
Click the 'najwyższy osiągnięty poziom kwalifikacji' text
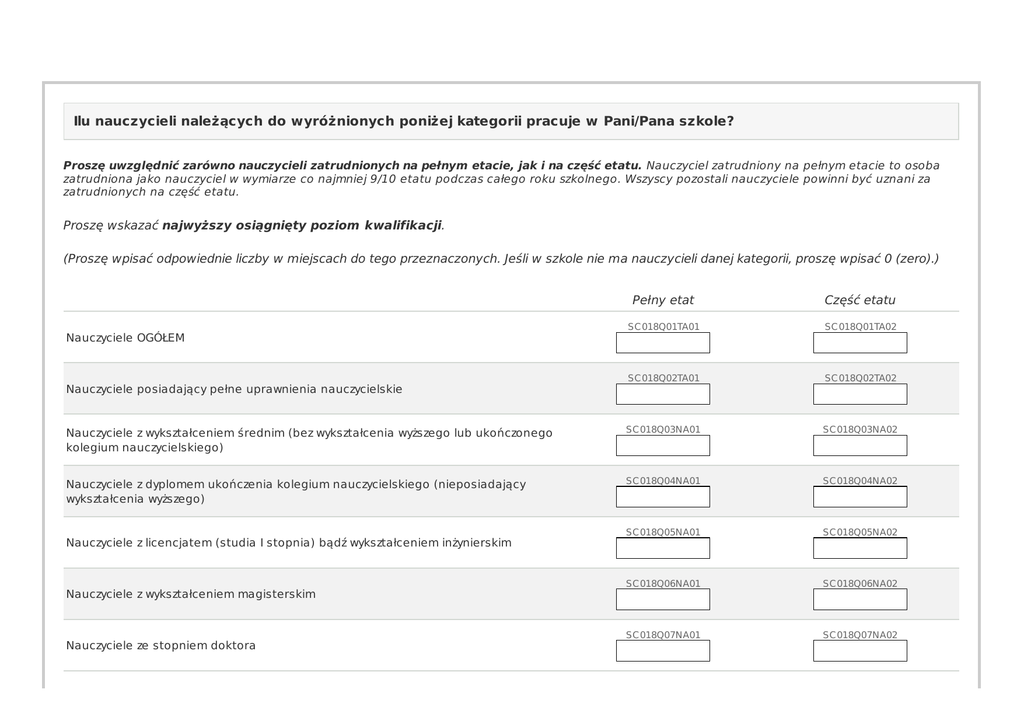coord(301,225)
